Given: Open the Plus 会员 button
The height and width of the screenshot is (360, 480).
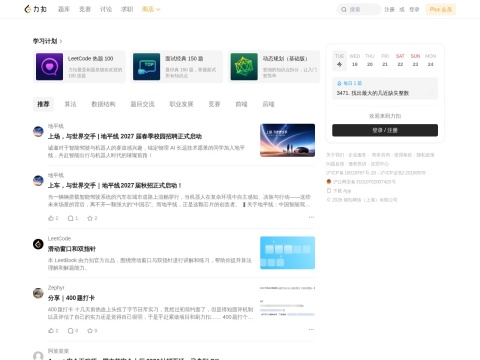Looking at the screenshot, I should 441,9.
